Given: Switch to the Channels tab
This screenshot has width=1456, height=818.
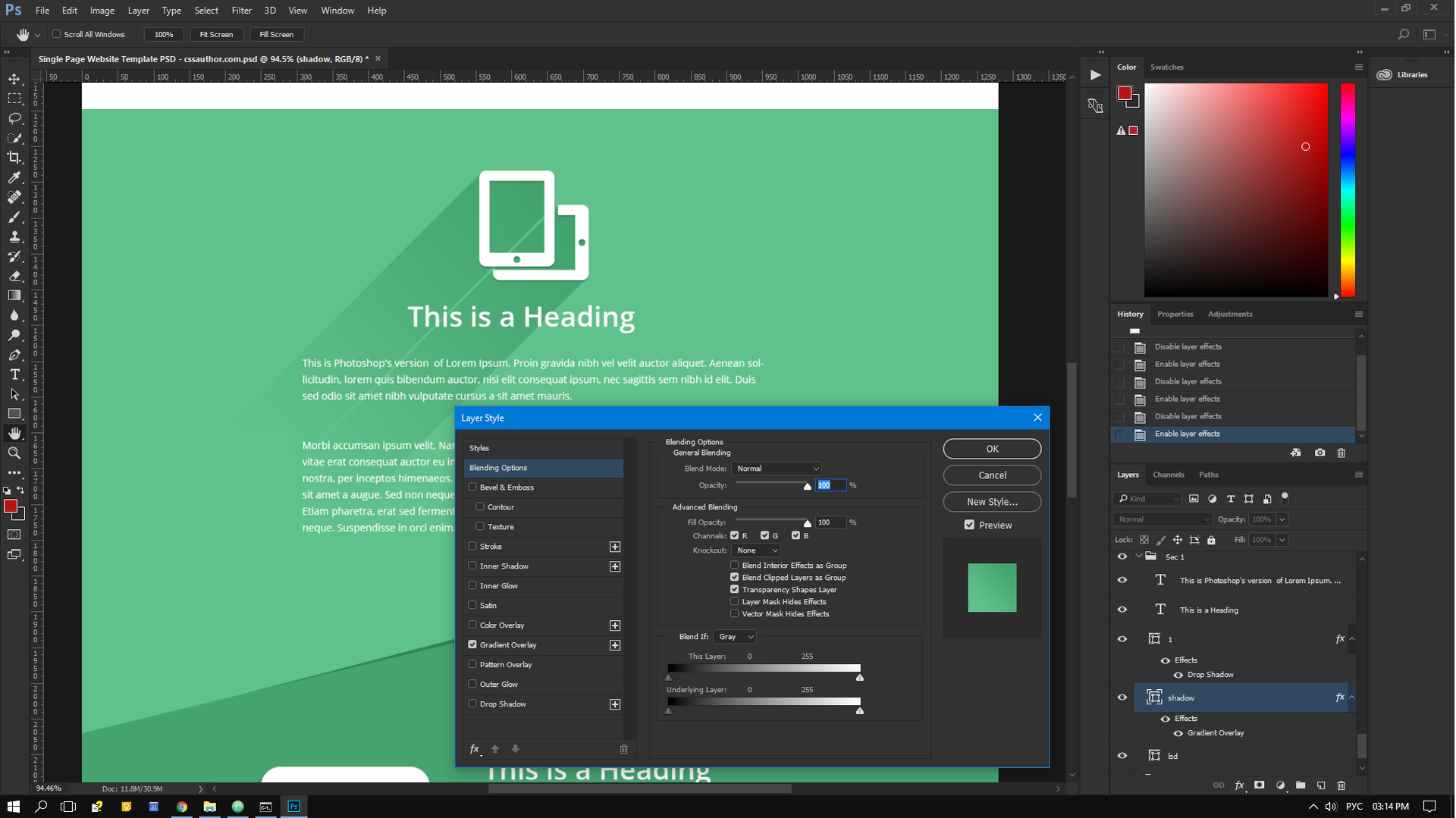Looking at the screenshot, I should pos(1168,475).
